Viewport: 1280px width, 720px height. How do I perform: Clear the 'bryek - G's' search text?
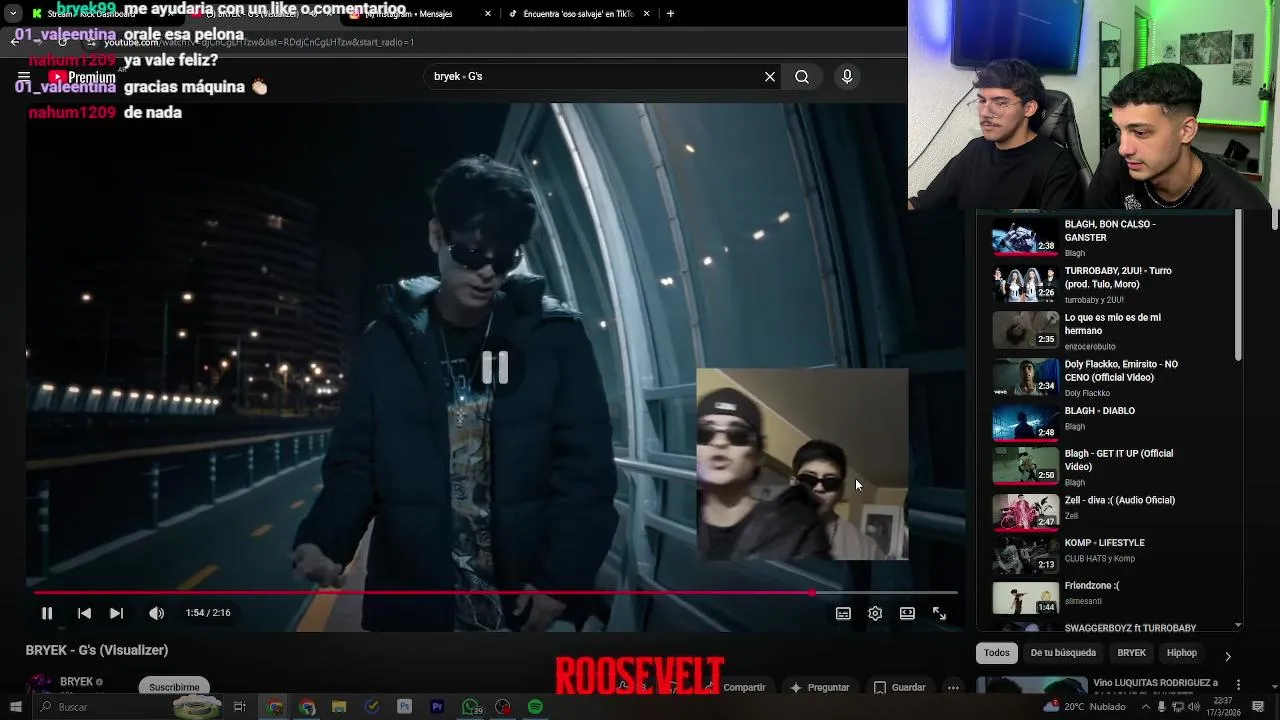pos(770,77)
